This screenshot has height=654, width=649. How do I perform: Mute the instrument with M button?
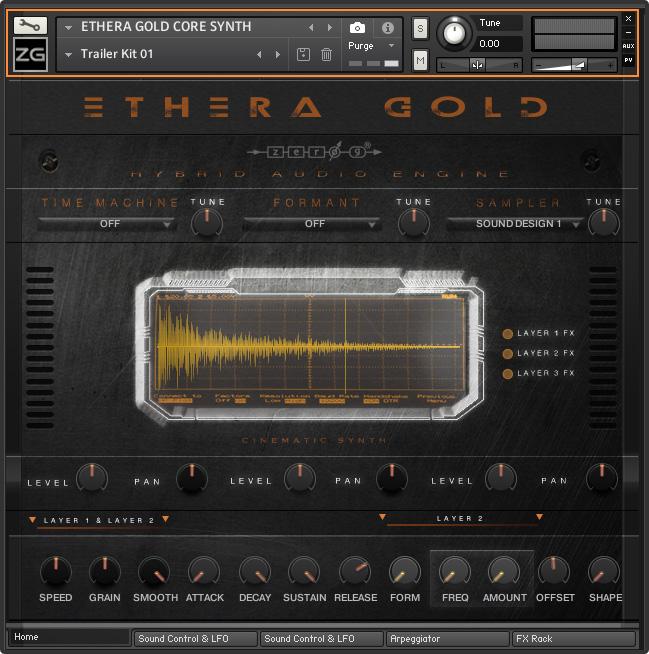pyautogui.click(x=420, y=60)
